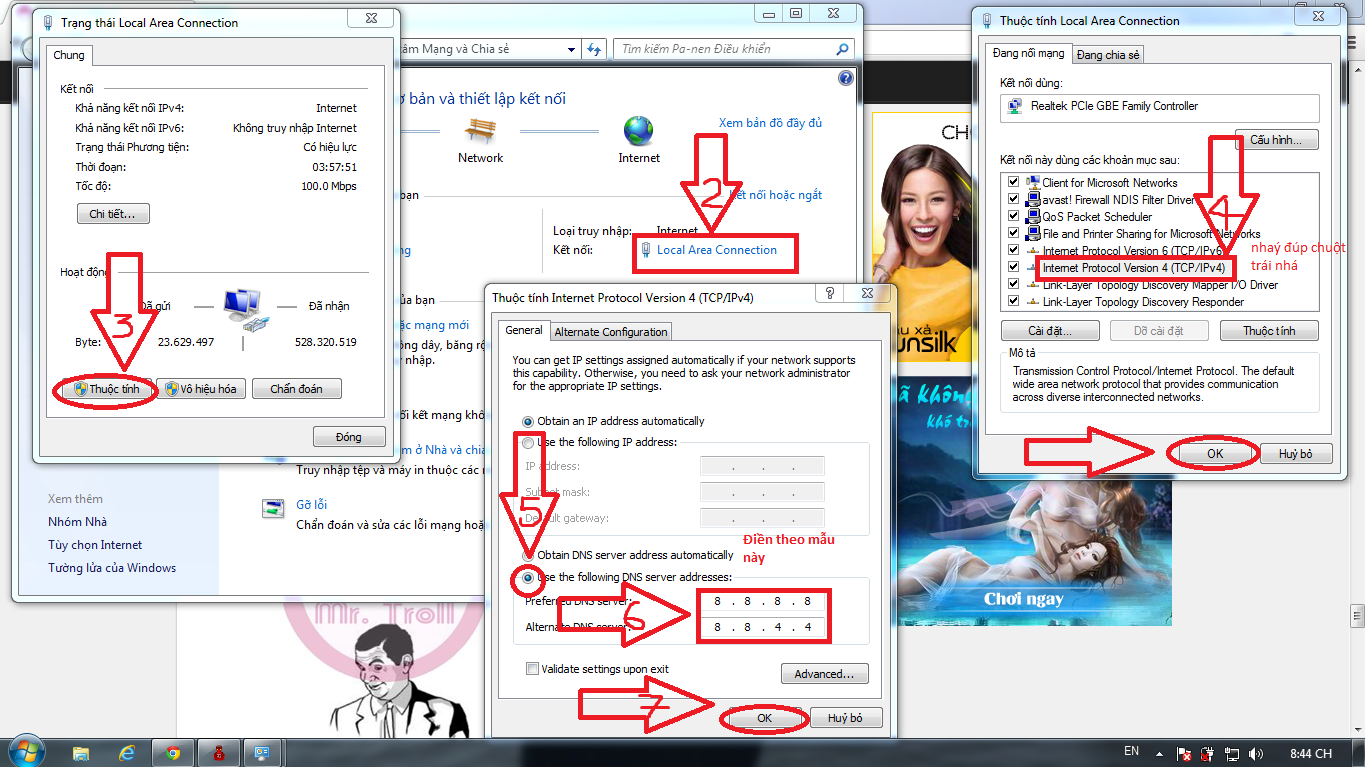The width and height of the screenshot is (1365, 767).
Task: Click the Cấu hình... button
Action: [x=1277, y=140]
